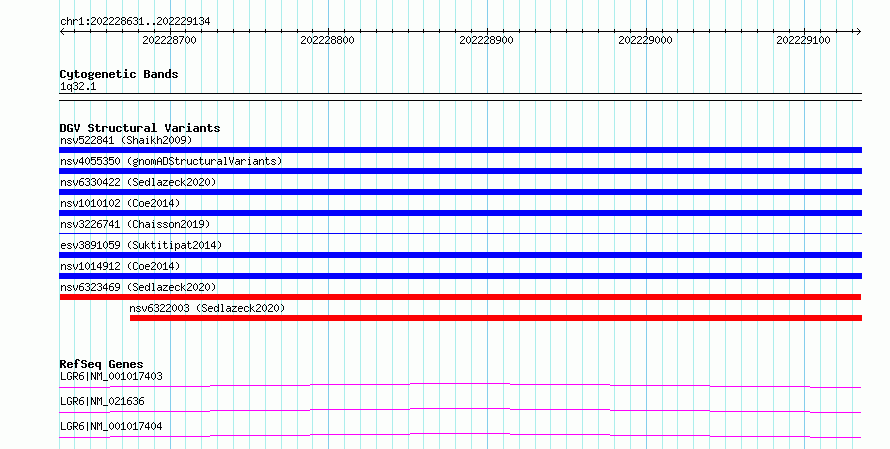
Task: Click the LGR6|NM_001017403 gene label
Action: pos(111,376)
